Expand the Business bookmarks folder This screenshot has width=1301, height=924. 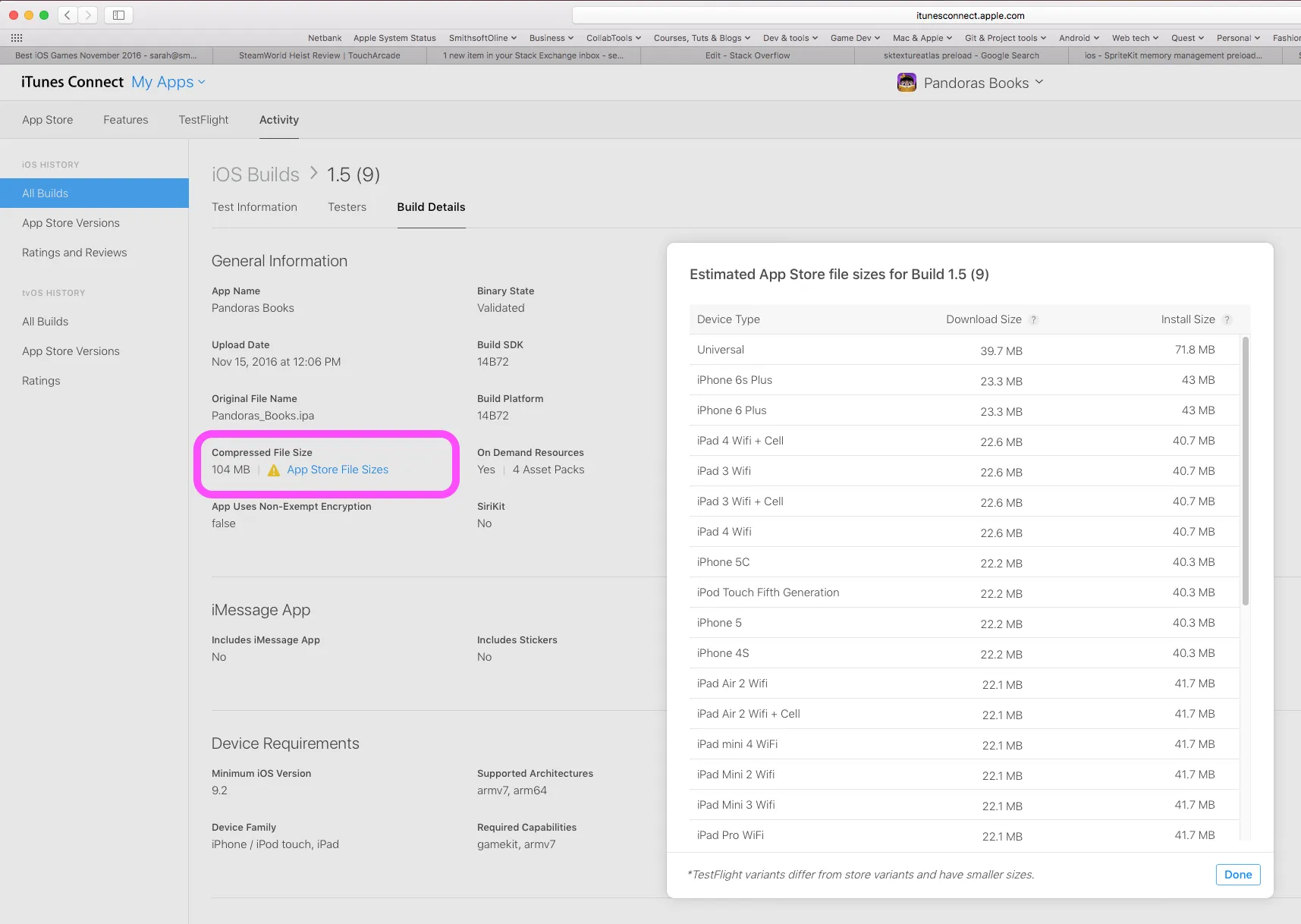point(552,38)
